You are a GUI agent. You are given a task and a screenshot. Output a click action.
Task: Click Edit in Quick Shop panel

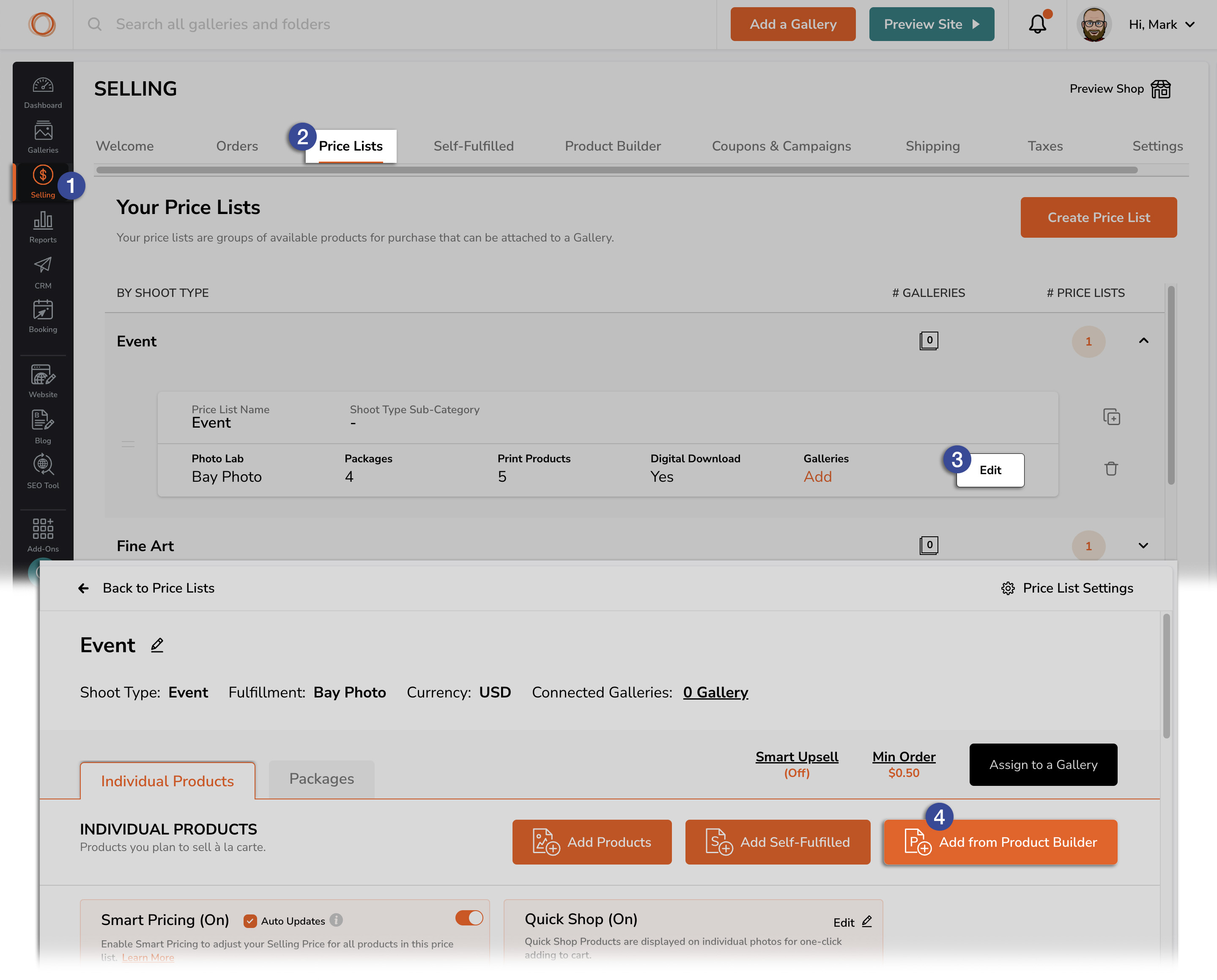[852, 922]
